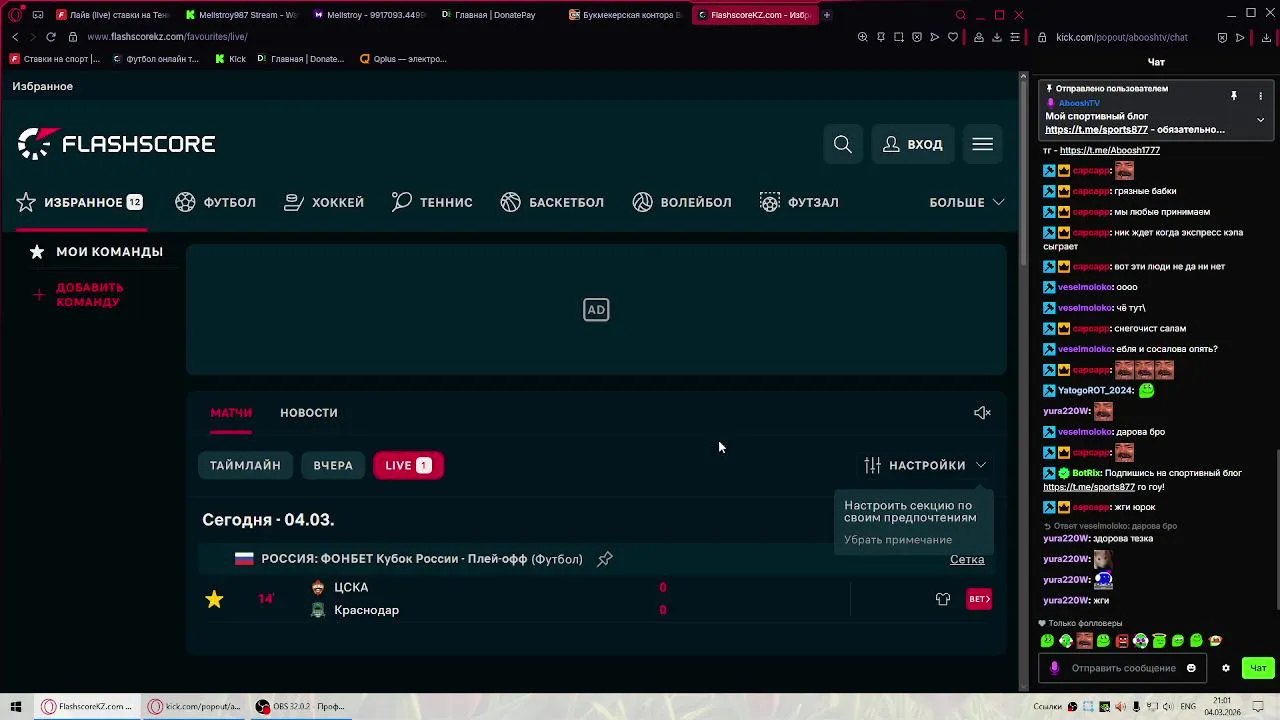The width and height of the screenshot is (1280, 720).
Task: Open the t.me/Aboosh1777 link in chat
Action: point(1109,150)
